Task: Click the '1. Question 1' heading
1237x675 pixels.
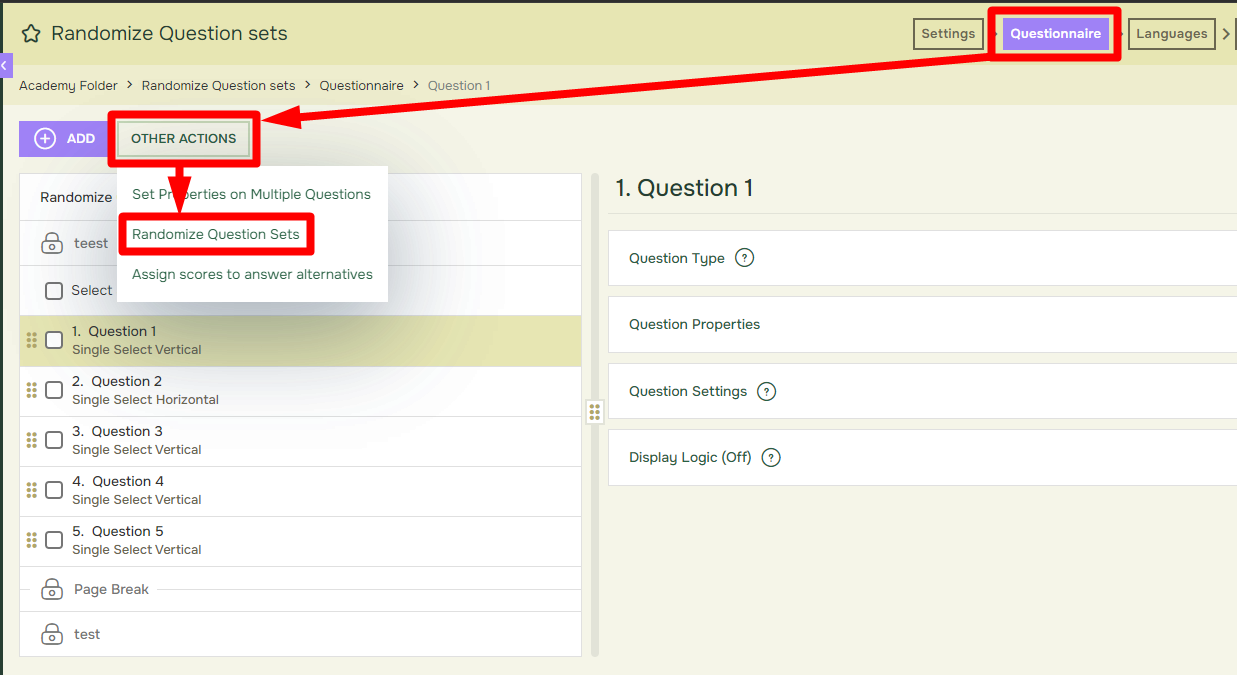Action: (684, 188)
